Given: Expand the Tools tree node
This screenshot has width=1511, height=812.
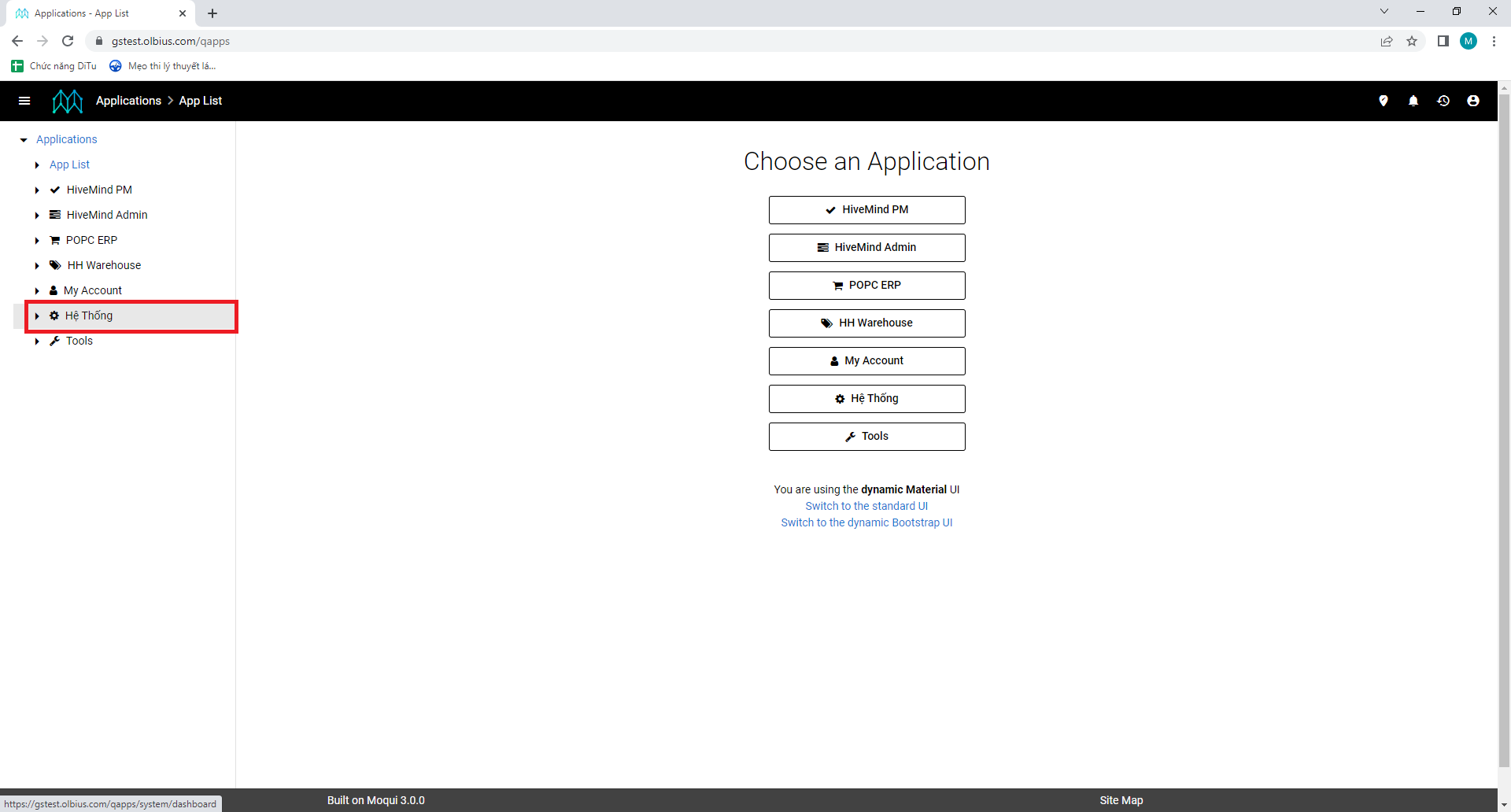Looking at the screenshot, I should [x=37, y=341].
